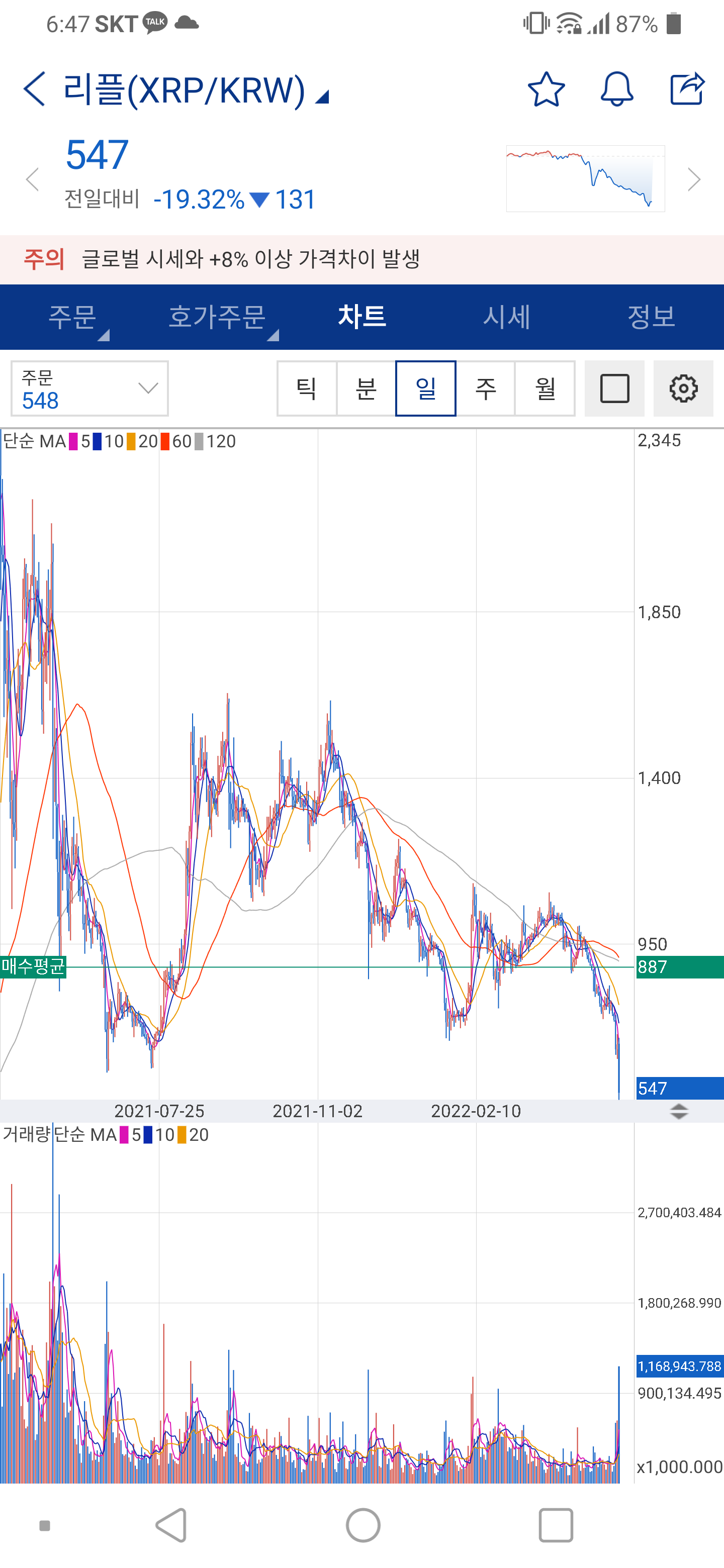Open coin selector triangle next to XRP/KRW title
This screenshot has width=724, height=1568.
[322, 96]
